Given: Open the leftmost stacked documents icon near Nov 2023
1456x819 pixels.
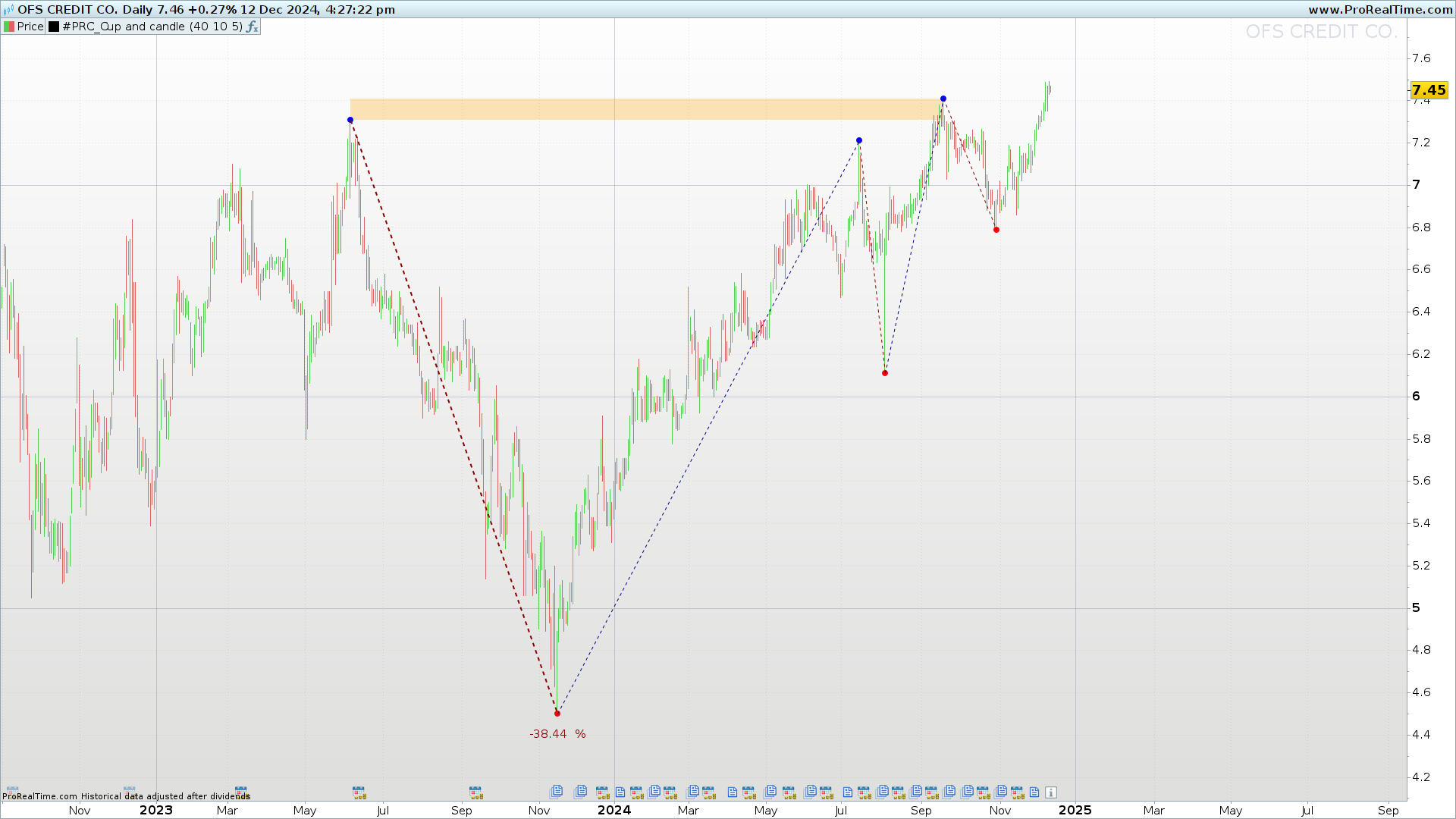Looking at the screenshot, I should (557, 792).
